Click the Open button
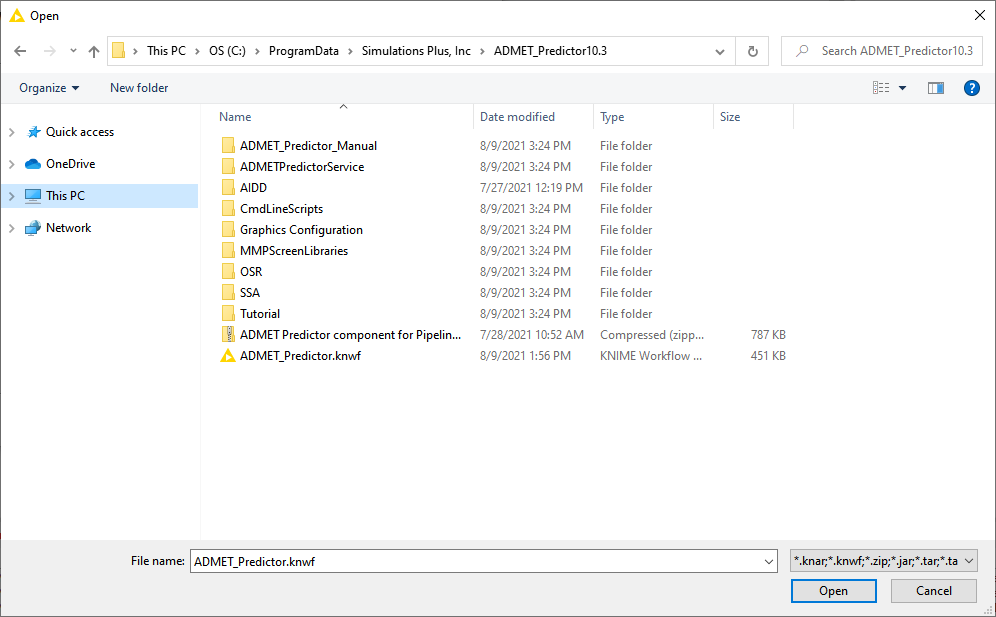This screenshot has height=617, width=996. tap(833, 591)
